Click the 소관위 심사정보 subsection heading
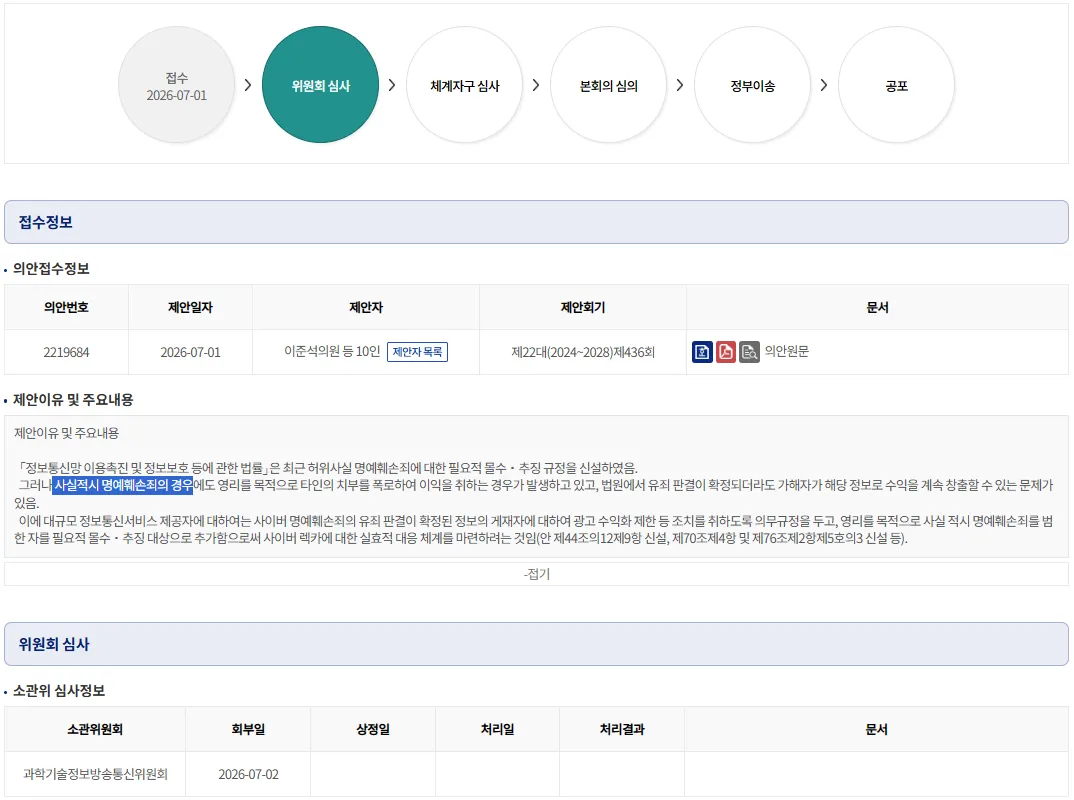The image size is (1074, 800). (x=59, y=690)
